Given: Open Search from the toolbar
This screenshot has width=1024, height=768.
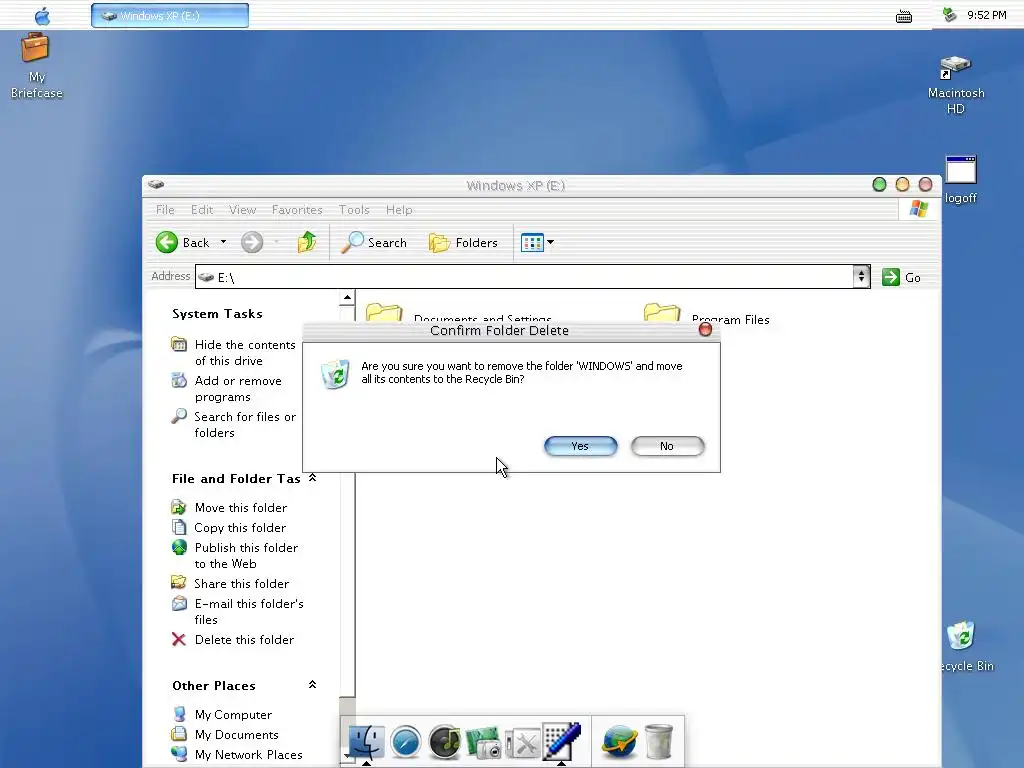Looking at the screenshot, I should pyautogui.click(x=374, y=242).
